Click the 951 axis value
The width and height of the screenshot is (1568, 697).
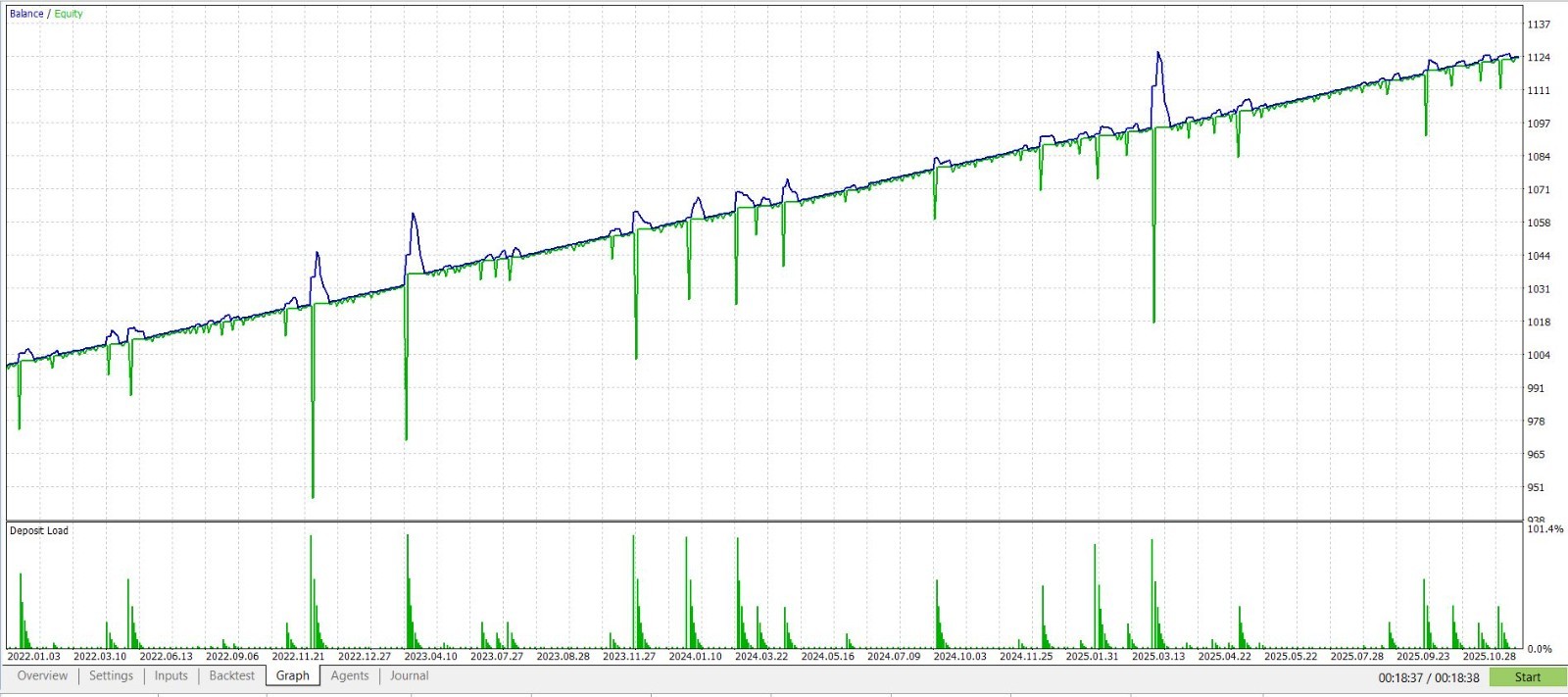(1536, 487)
